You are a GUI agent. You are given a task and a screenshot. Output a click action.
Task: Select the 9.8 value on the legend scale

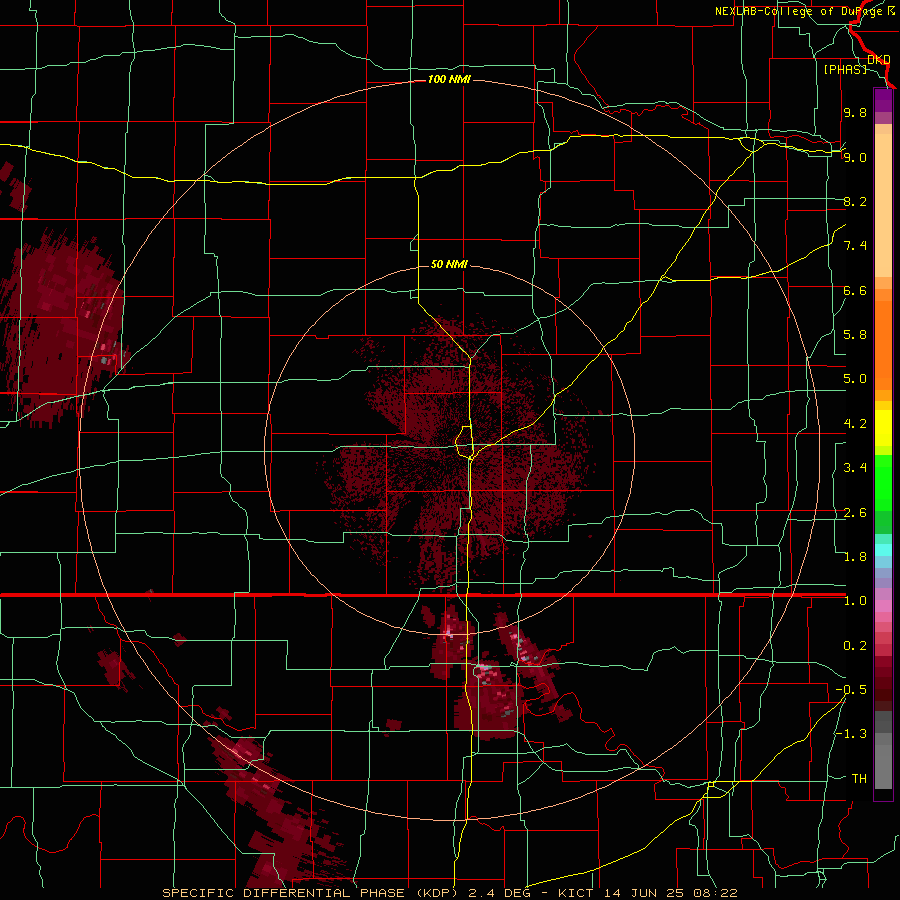pyautogui.click(x=855, y=112)
